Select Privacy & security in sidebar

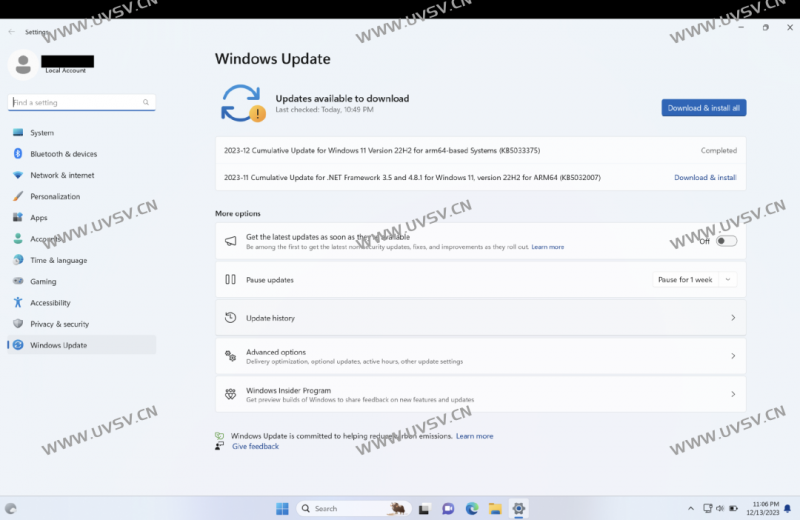tap(82, 324)
